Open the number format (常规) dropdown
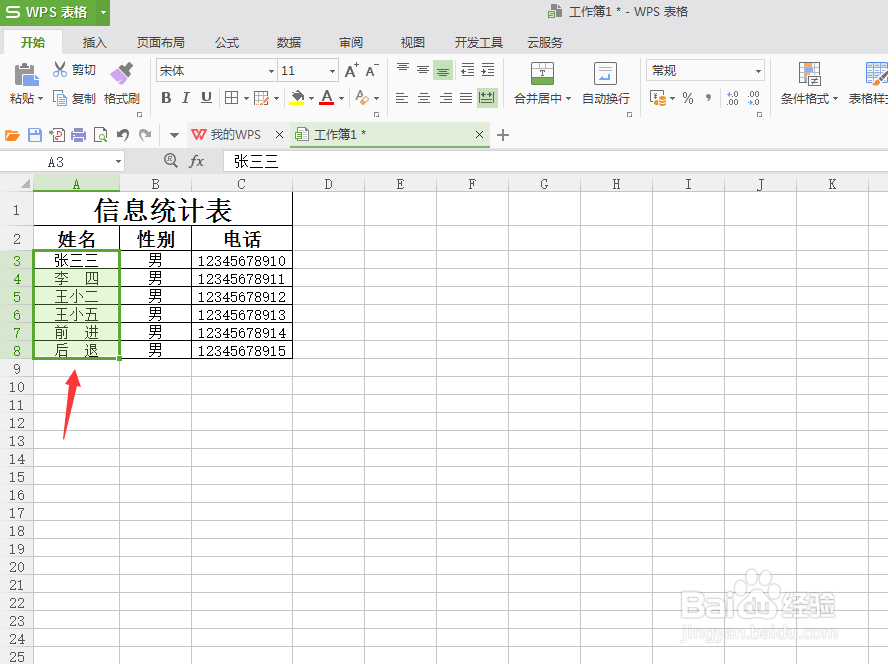This screenshot has width=888, height=664. [x=758, y=70]
